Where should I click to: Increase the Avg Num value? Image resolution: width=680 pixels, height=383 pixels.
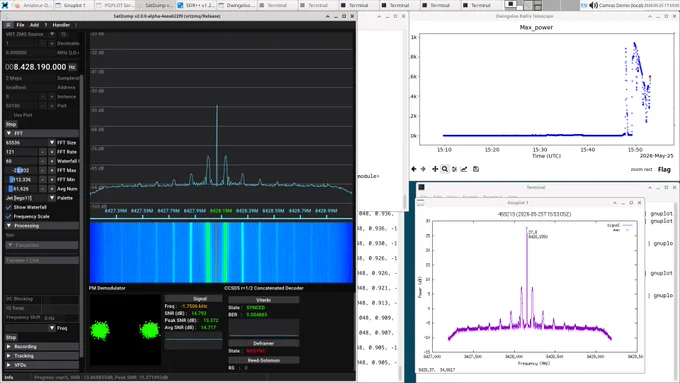(52, 189)
